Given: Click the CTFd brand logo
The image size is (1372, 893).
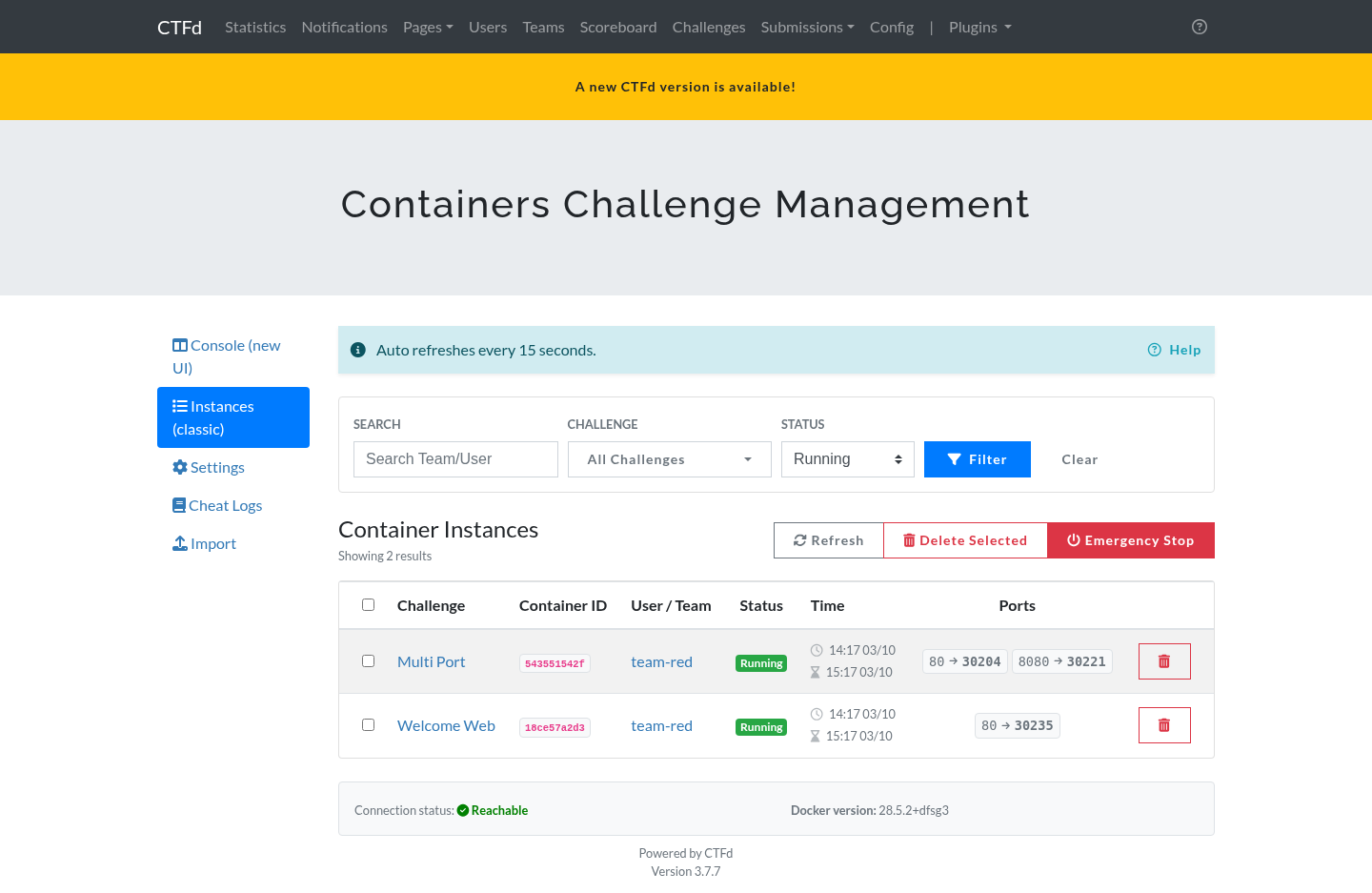Looking at the screenshot, I should click(179, 27).
